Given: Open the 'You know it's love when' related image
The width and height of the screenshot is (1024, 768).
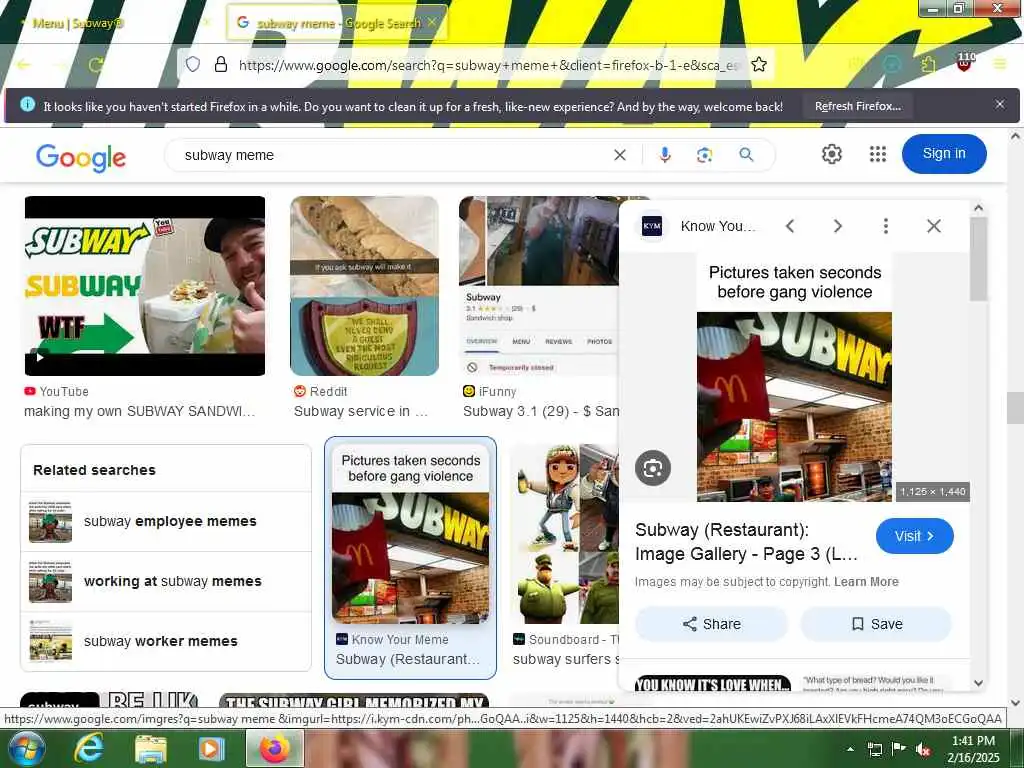Looking at the screenshot, I should coord(712,682).
